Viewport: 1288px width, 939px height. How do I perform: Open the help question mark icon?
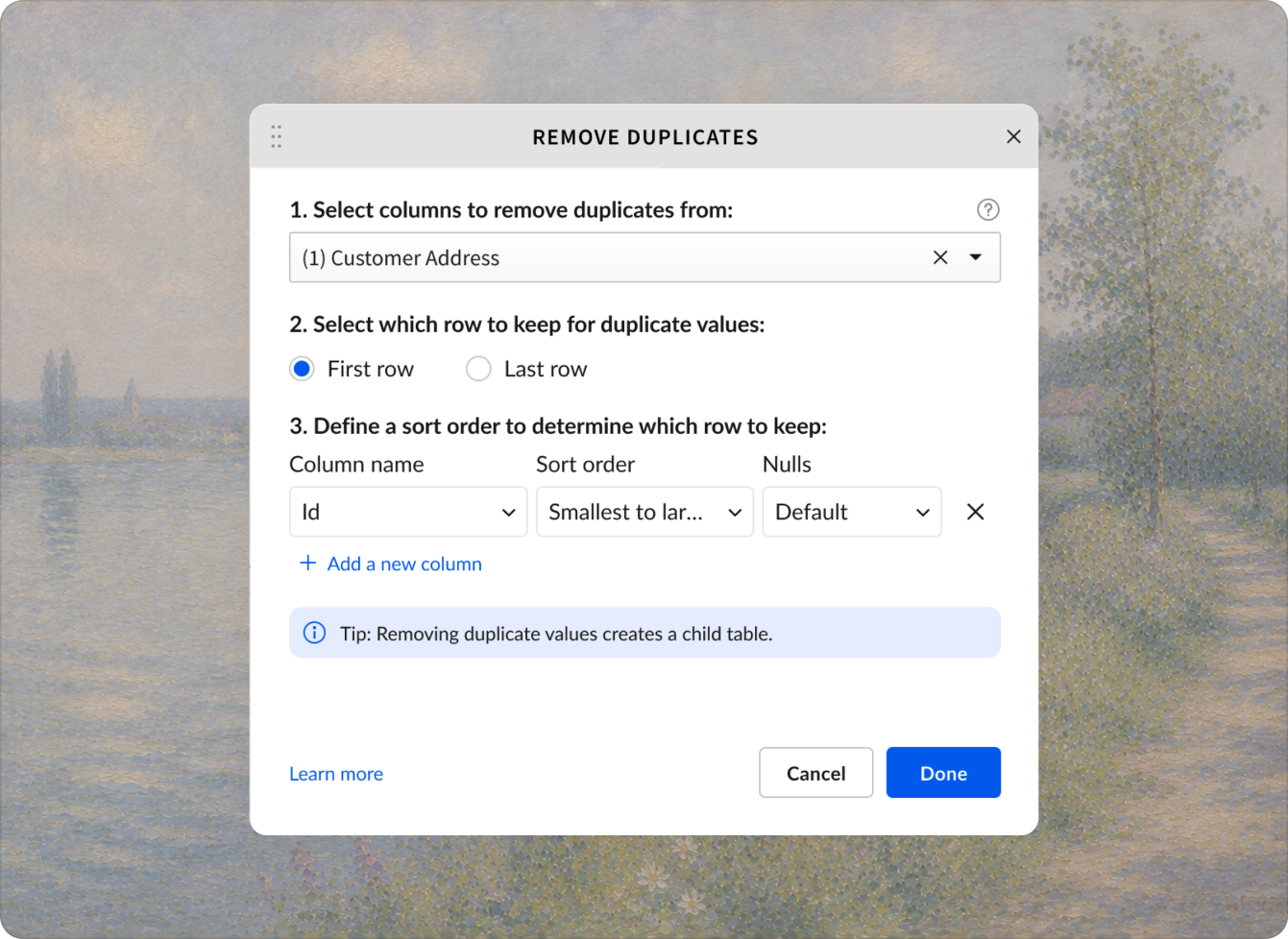(987, 209)
